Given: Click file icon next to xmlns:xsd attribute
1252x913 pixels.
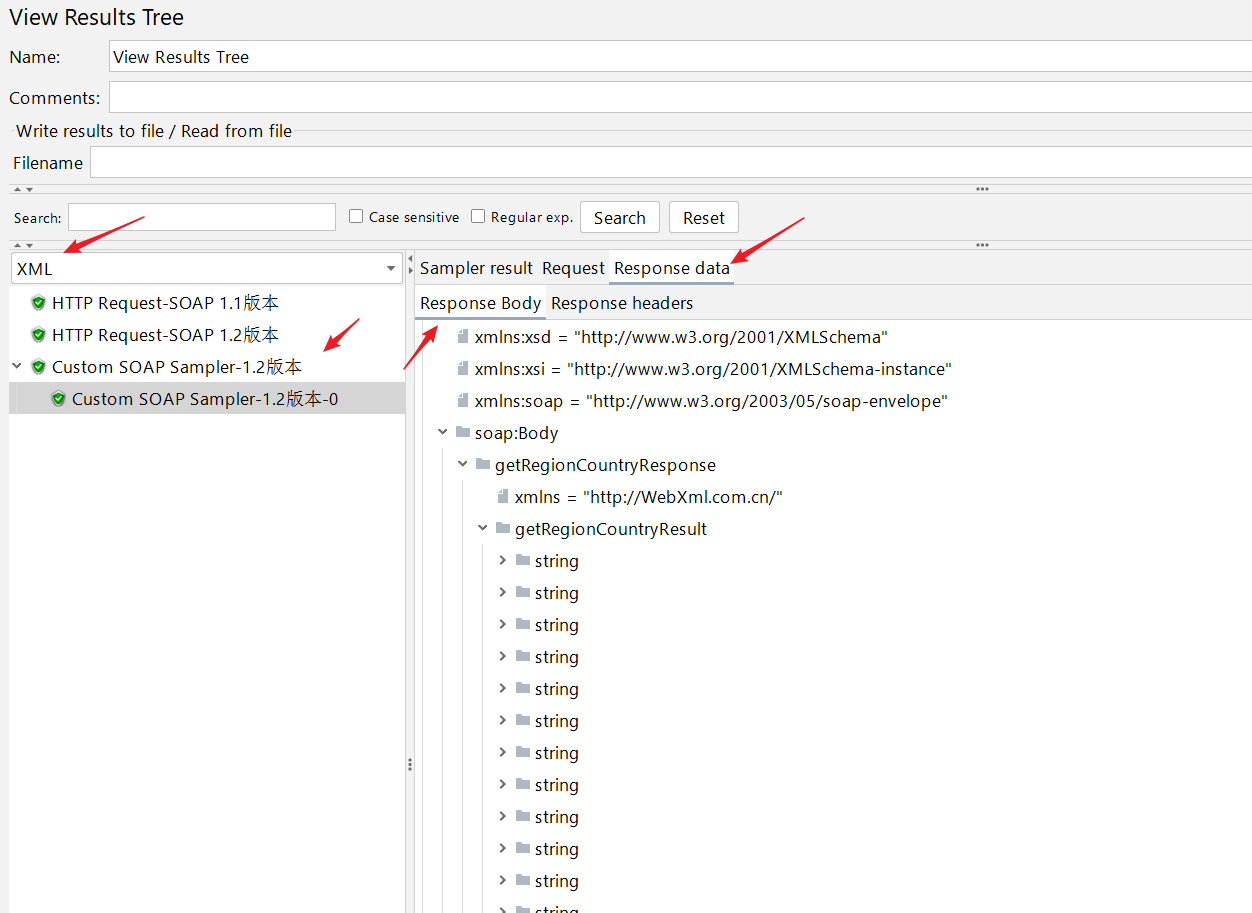Looking at the screenshot, I should coord(462,337).
